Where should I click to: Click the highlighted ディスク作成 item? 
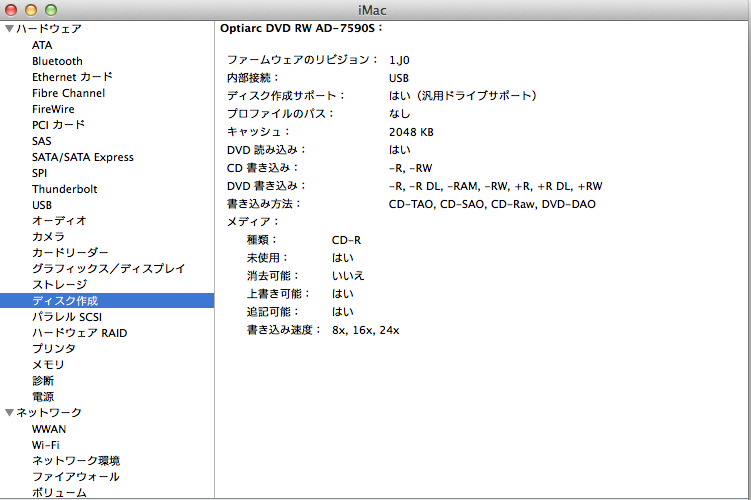65,301
